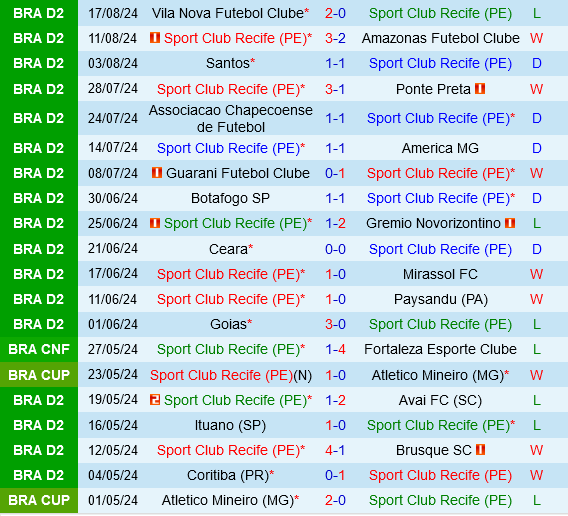
Task: Click the red card icon beside Ponte Preta
Action: [480, 88]
